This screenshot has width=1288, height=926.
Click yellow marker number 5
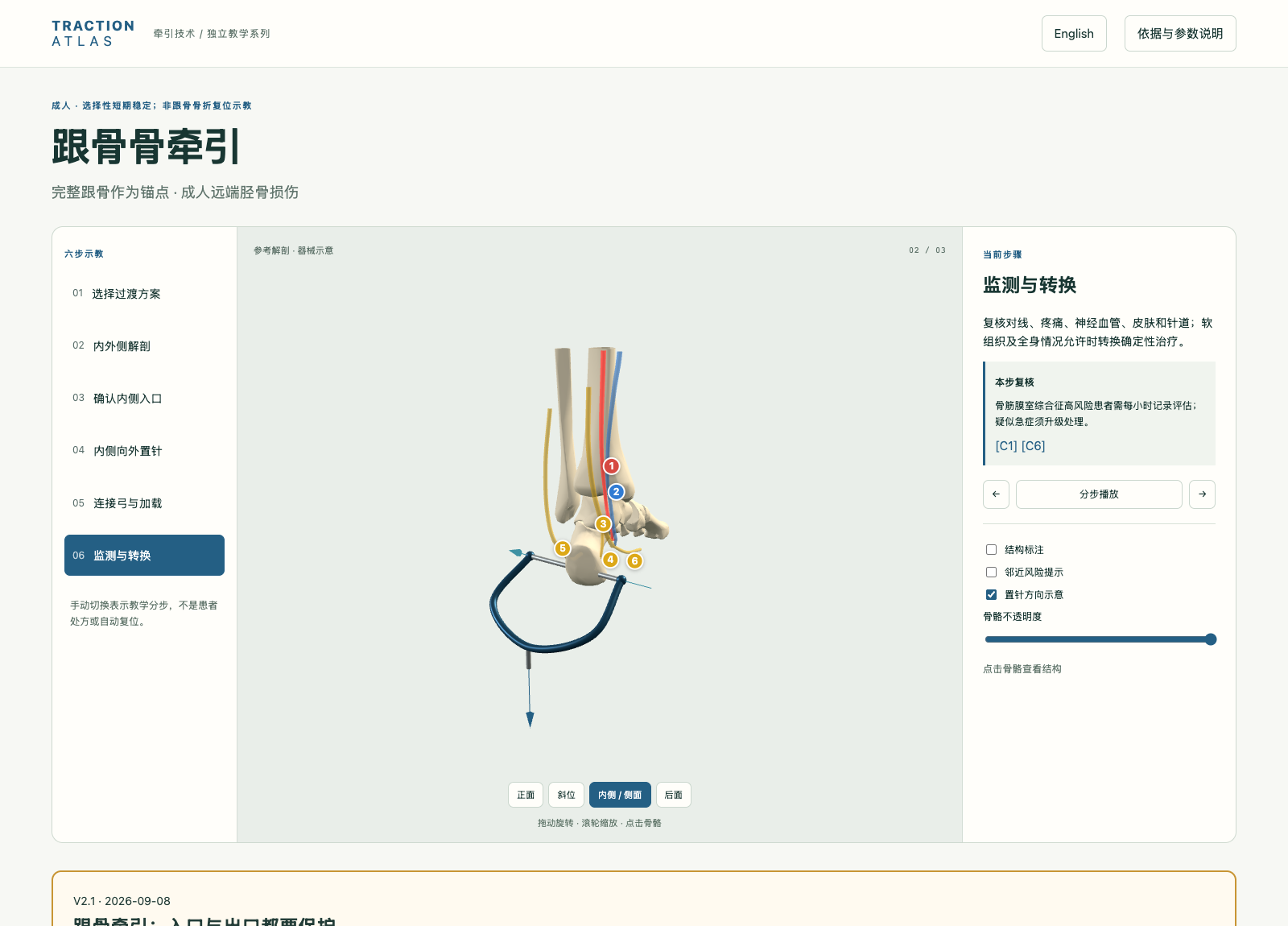(x=563, y=548)
